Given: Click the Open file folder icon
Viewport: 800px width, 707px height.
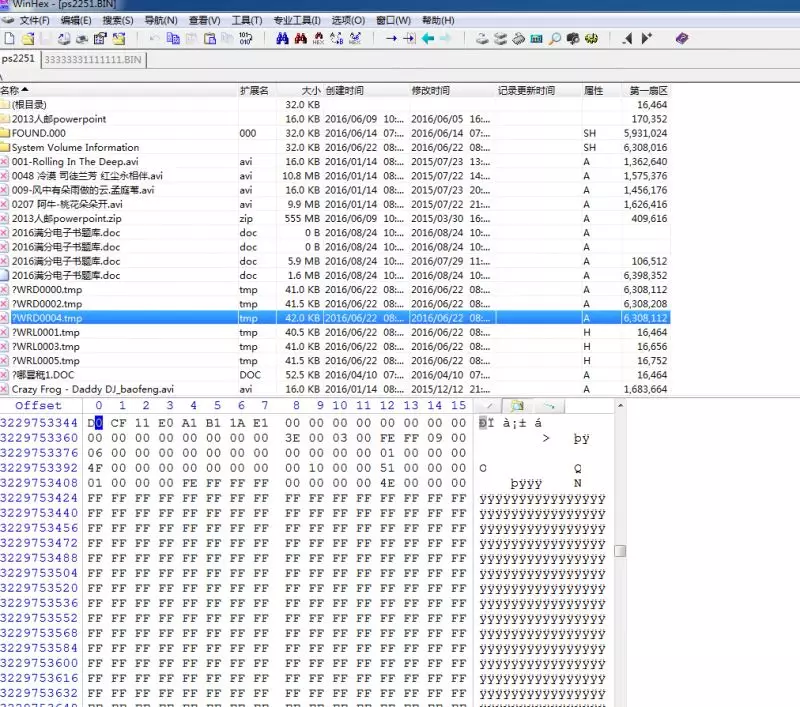Looking at the screenshot, I should [28, 39].
